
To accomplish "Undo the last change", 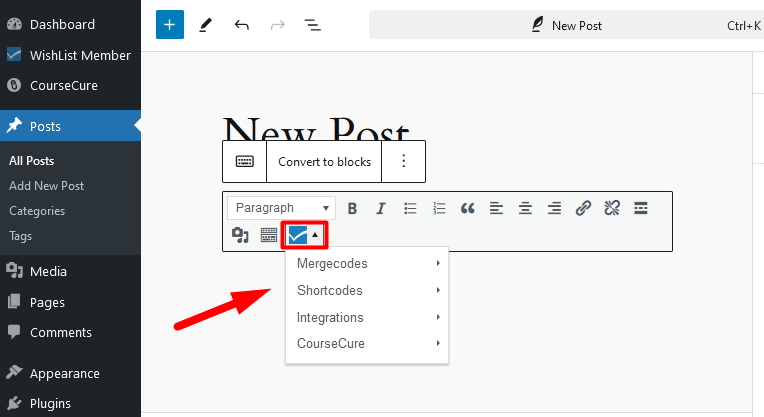I will (x=242, y=25).
